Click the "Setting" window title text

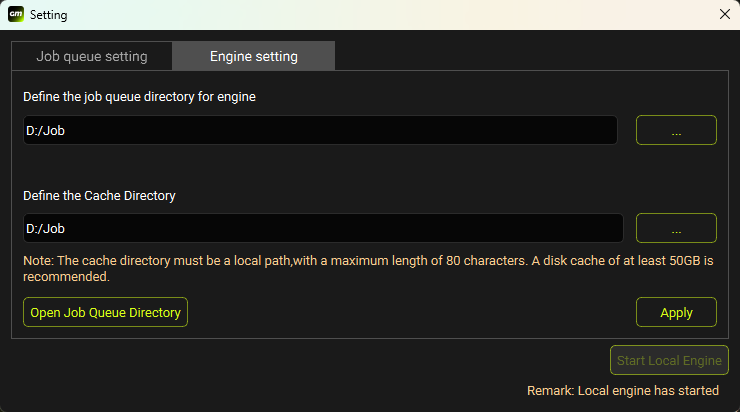[49, 15]
